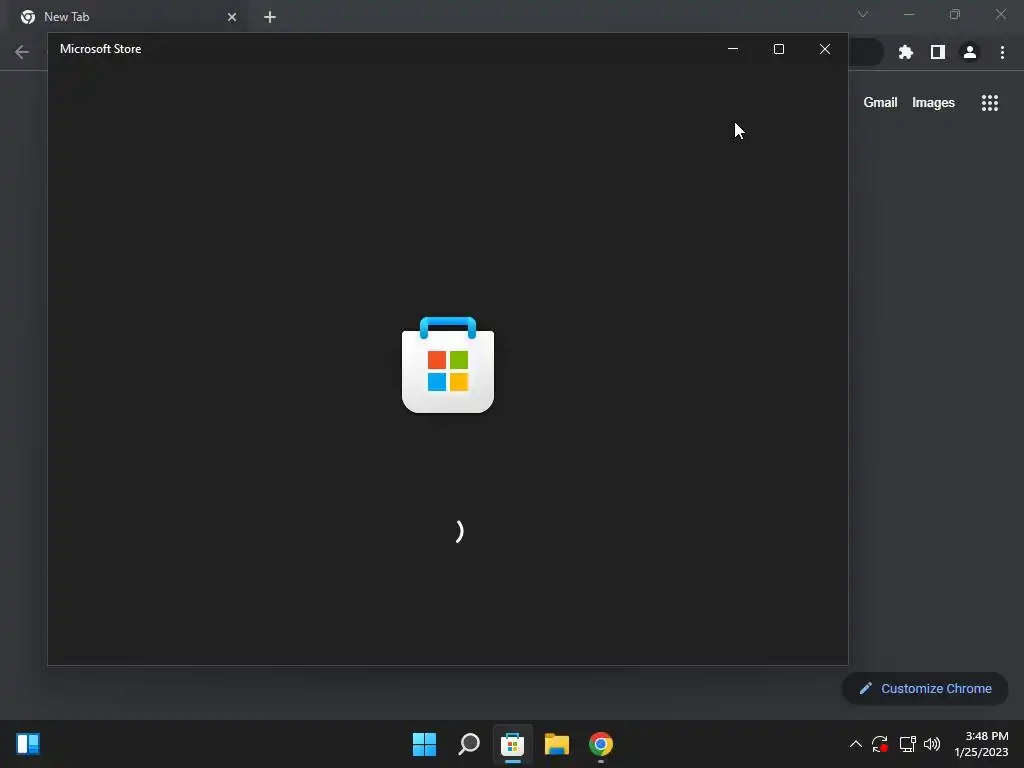Open the Gmail link
This screenshot has height=768, width=1024.
[880, 103]
